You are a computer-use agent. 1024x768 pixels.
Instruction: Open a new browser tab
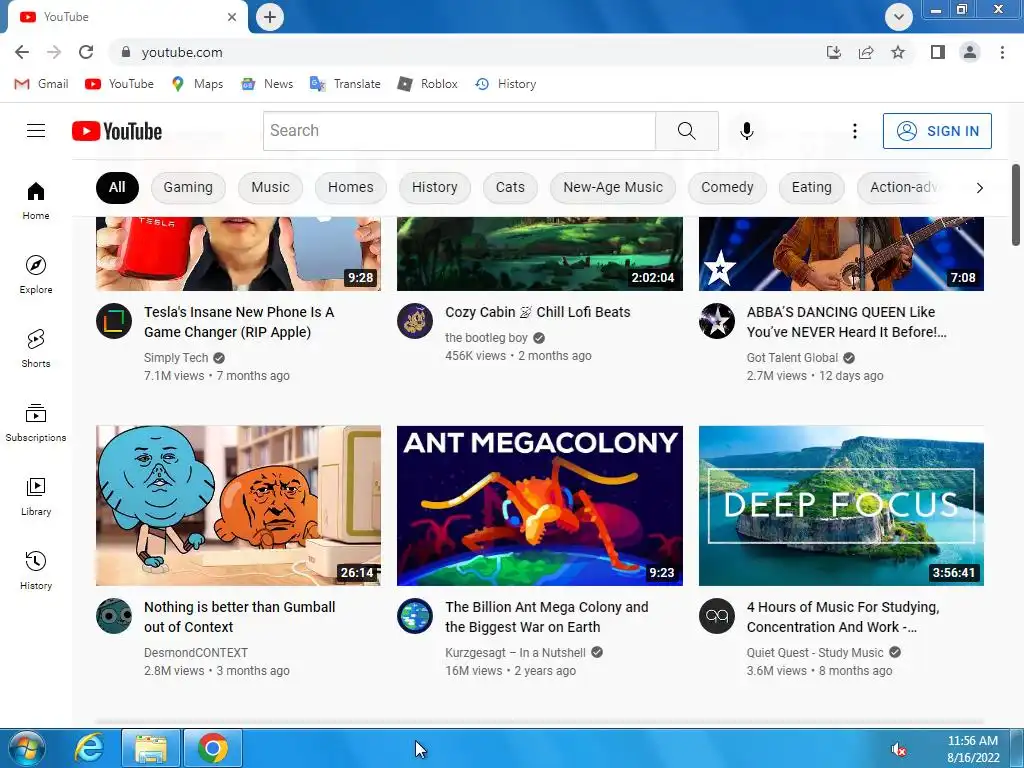270,17
